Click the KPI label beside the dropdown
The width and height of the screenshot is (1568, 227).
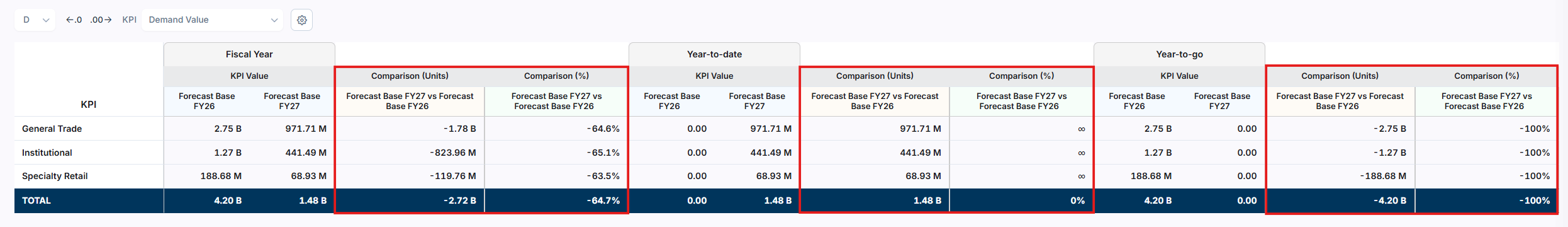[x=129, y=20]
